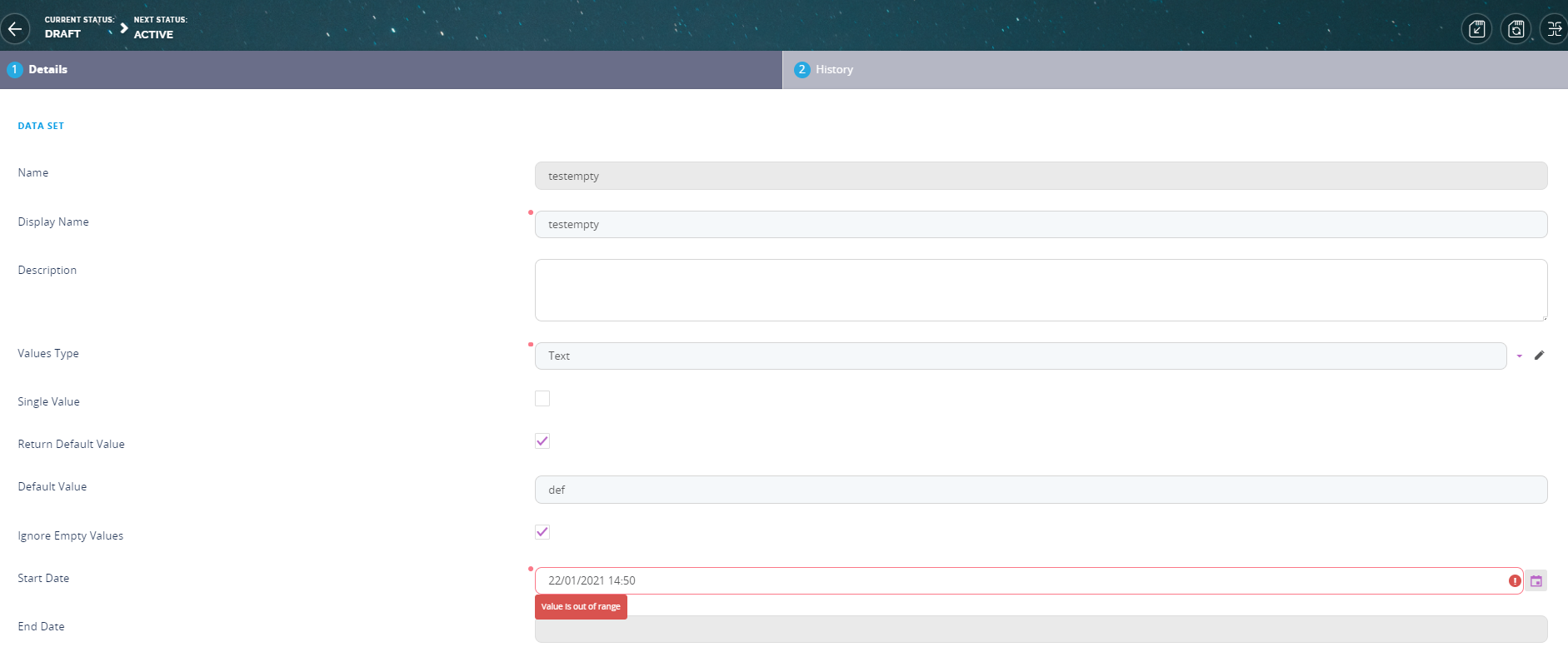
Task: Click the Default Value field containing 'def'
Action: [1041, 490]
